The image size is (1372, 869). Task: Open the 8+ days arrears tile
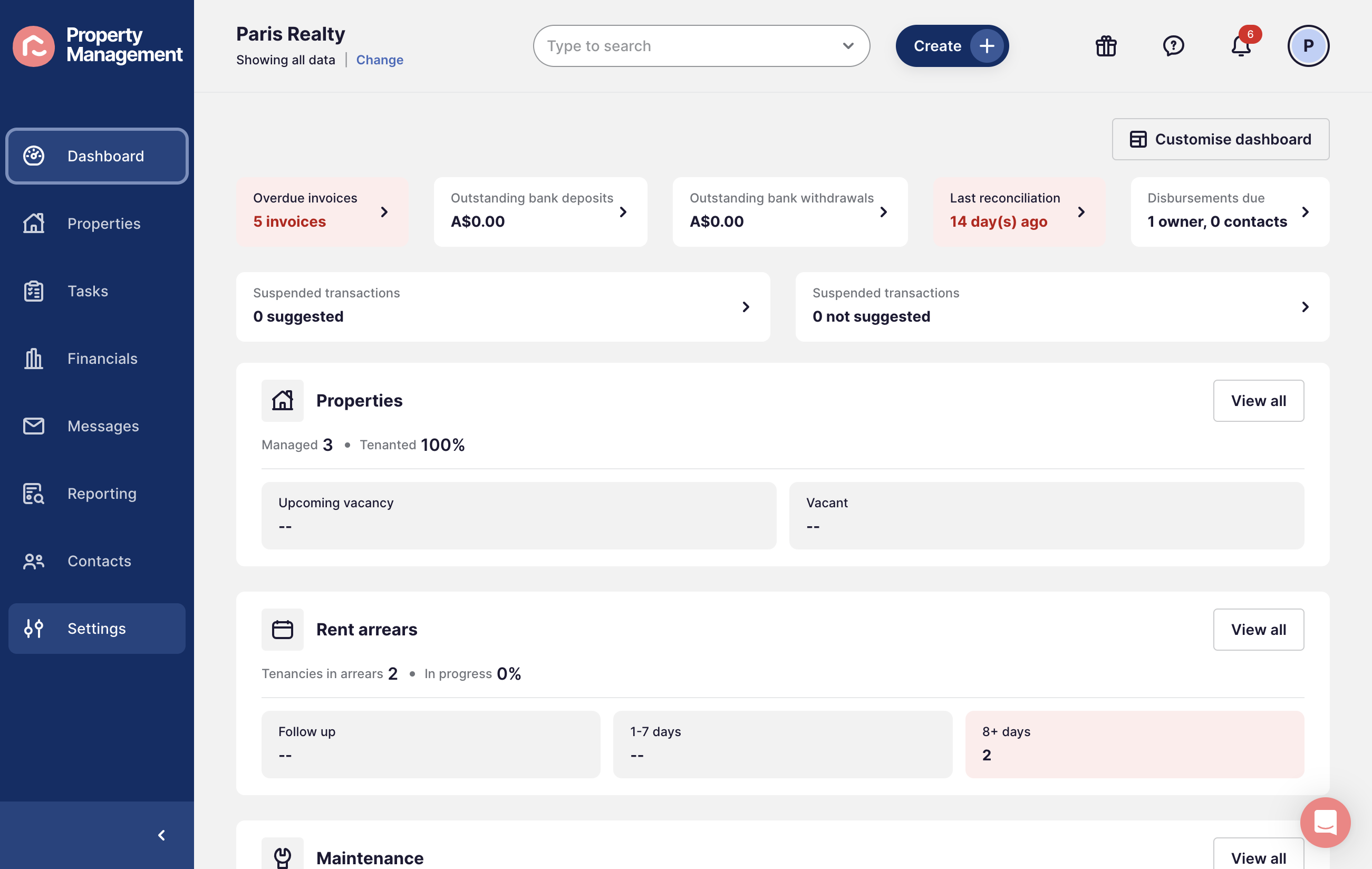pyautogui.click(x=1134, y=744)
